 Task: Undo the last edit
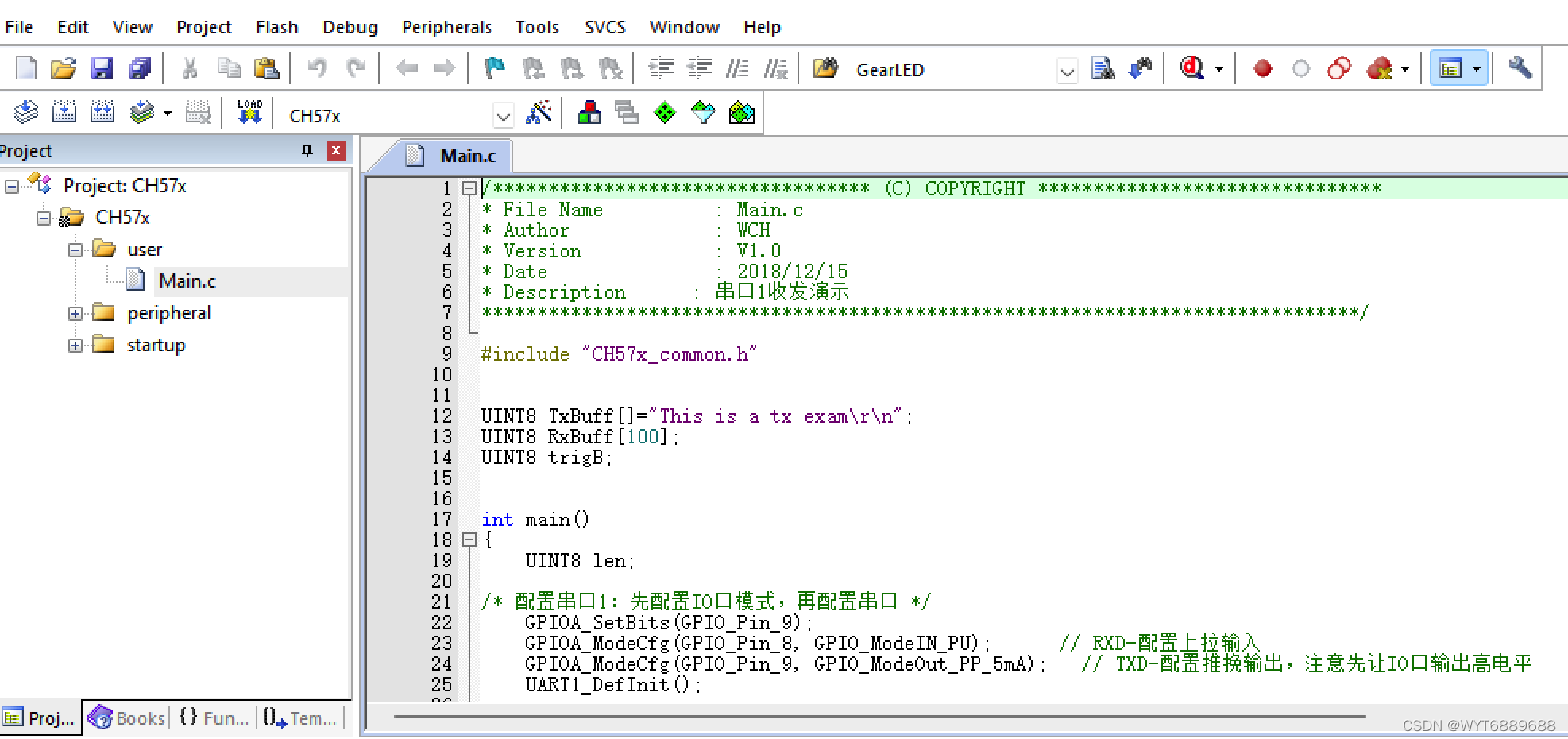[x=317, y=68]
